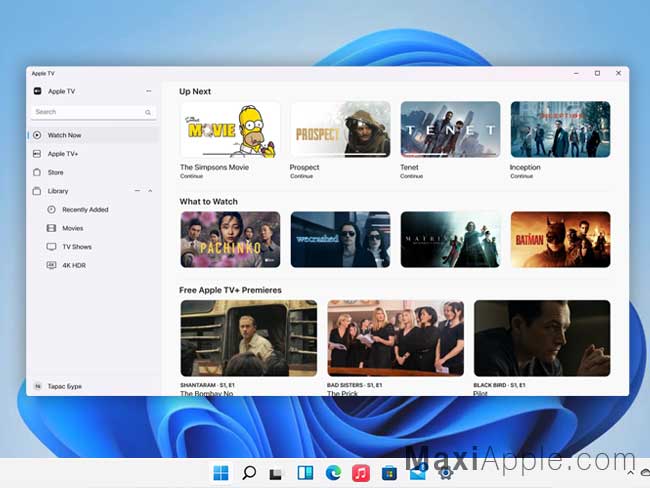This screenshot has width=650, height=488.
Task: Open Settings gear on the taskbar
Action: tap(446, 473)
